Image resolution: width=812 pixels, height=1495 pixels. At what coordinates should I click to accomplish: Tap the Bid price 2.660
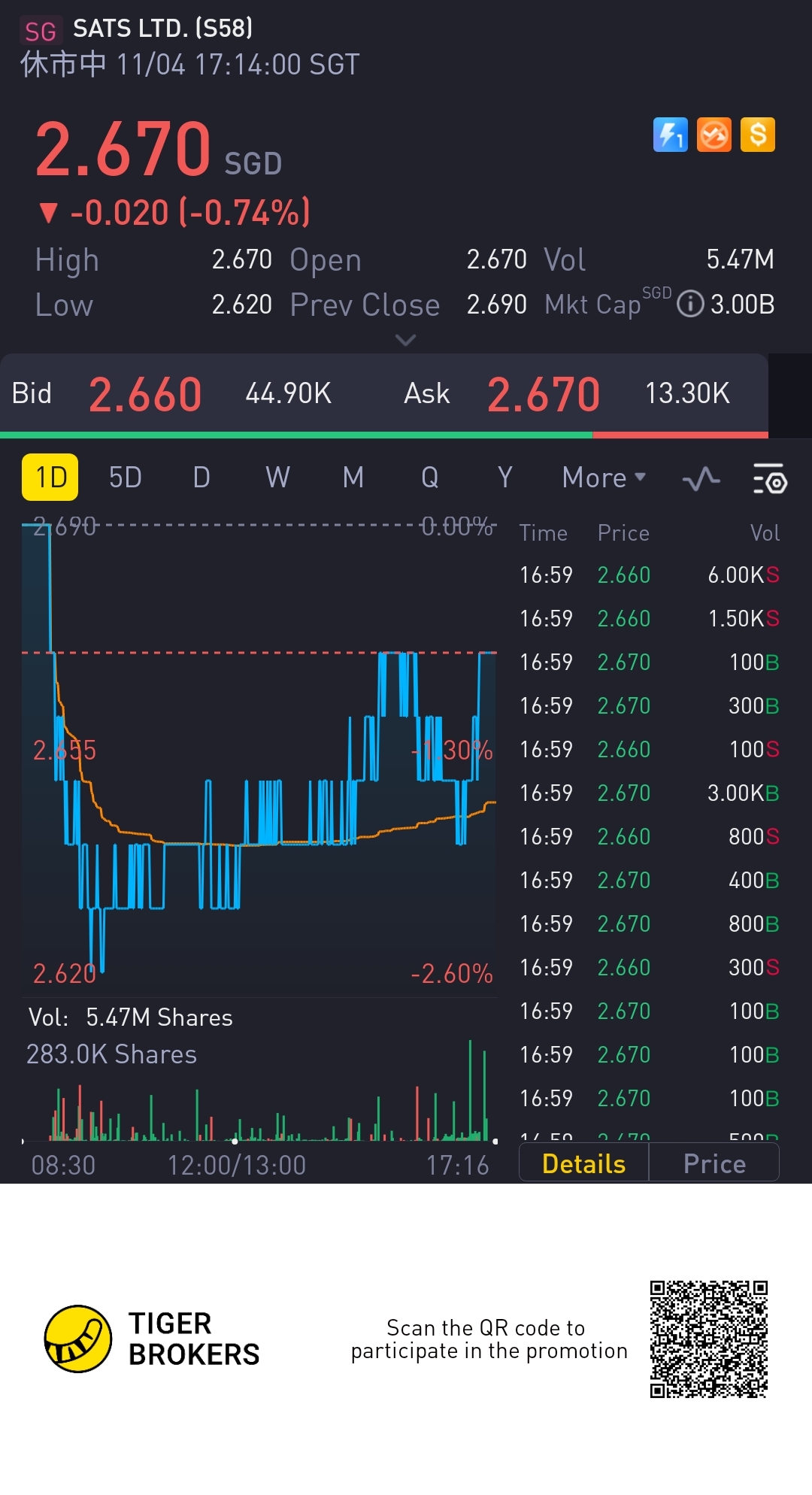(x=145, y=394)
